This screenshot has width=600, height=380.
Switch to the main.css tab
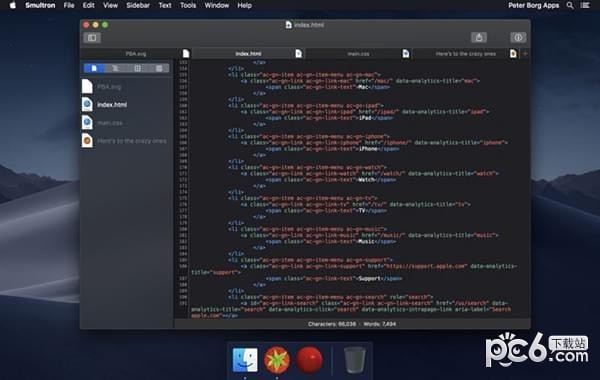pyautogui.click(x=358, y=54)
